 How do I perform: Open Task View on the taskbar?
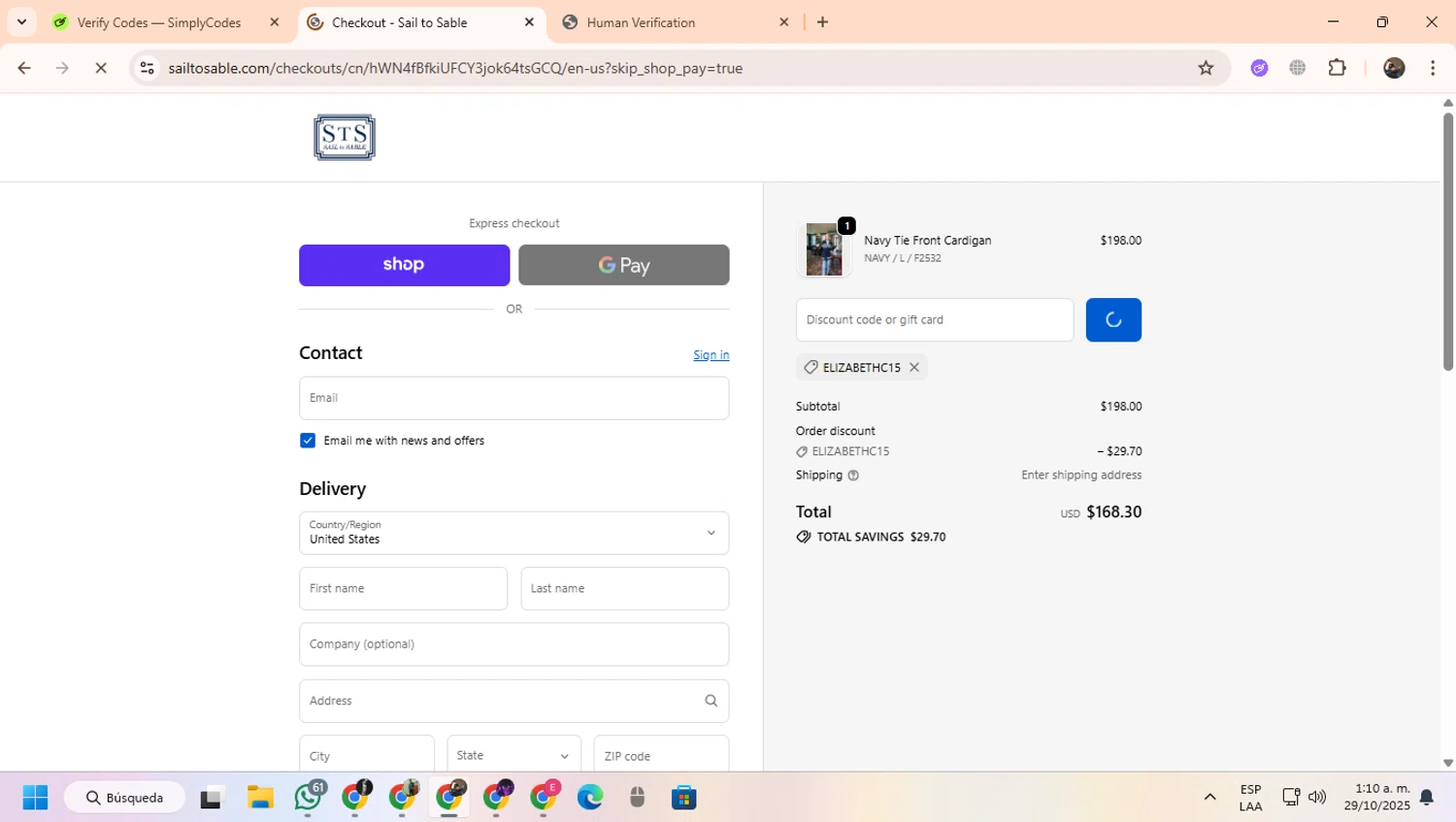(x=212, y=798)
